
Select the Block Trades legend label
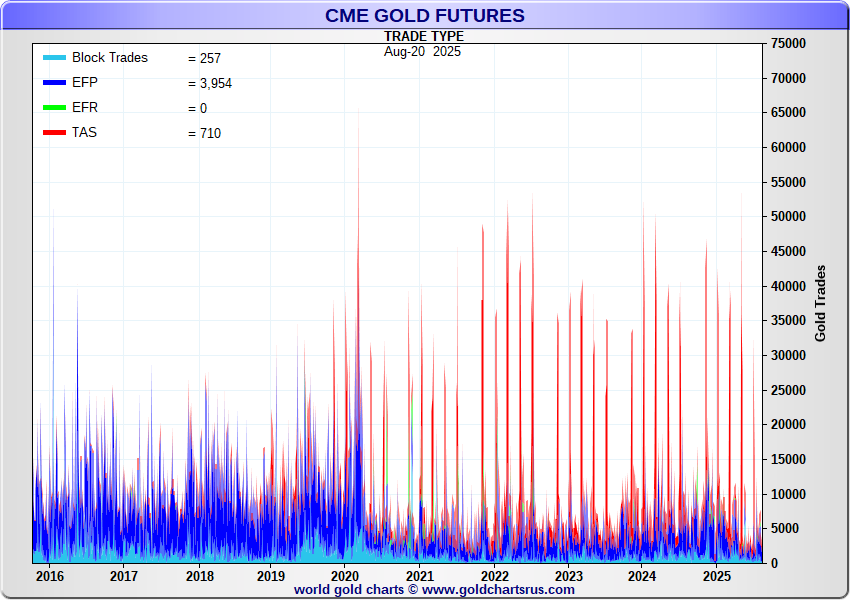click(x=110, y=57)
